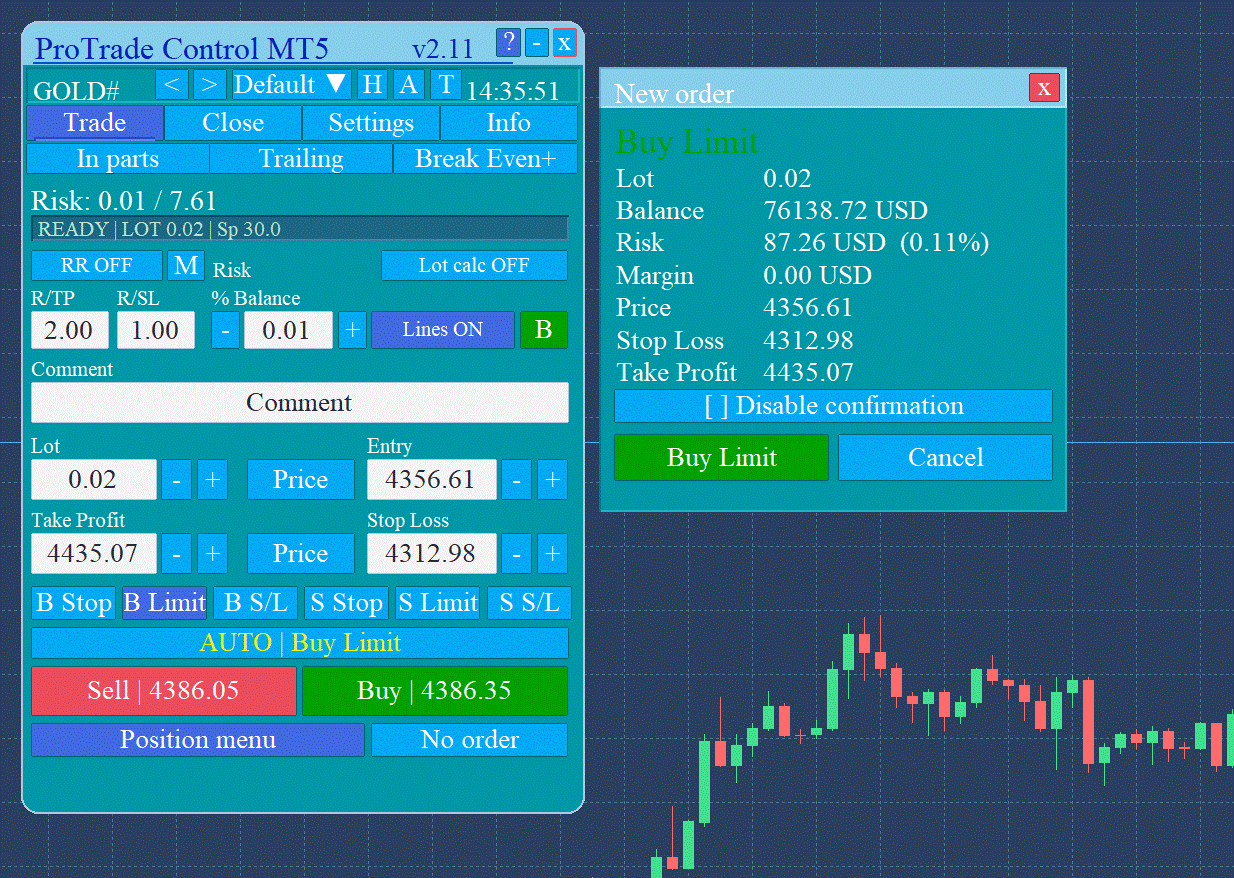This screenshot has height=878, width=1234.
Task: Click the Lot field showing 0.02
Action: [94, 480]
